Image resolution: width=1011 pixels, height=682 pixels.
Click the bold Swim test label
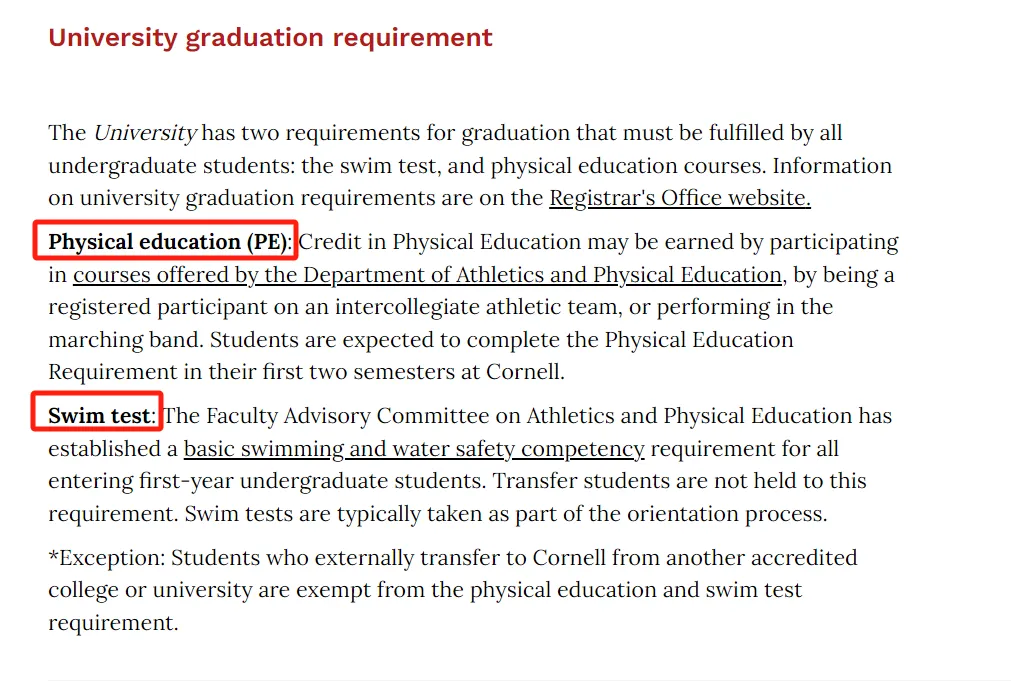click(x=99, y=416)
